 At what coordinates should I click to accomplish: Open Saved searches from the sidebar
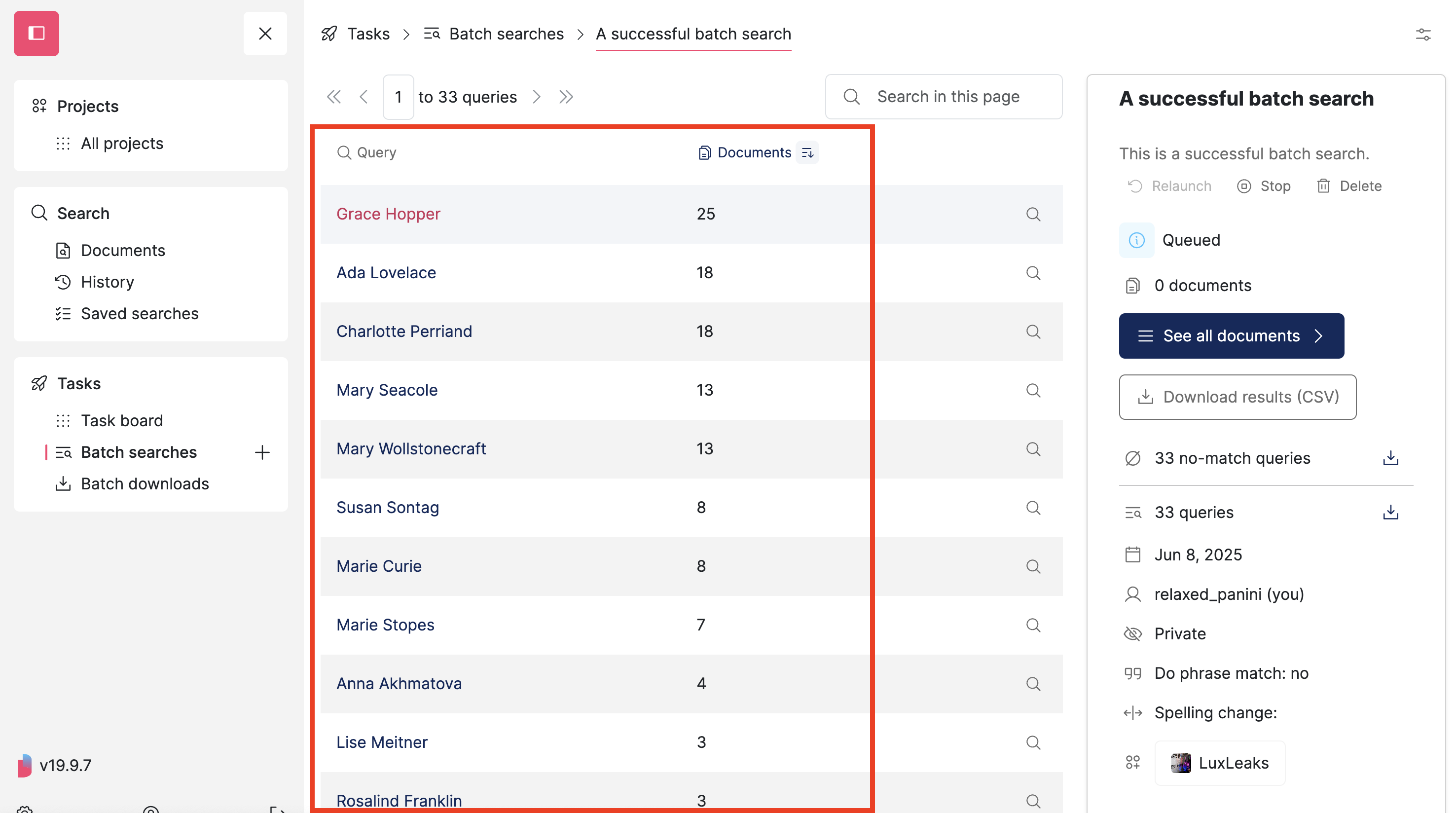139,314
